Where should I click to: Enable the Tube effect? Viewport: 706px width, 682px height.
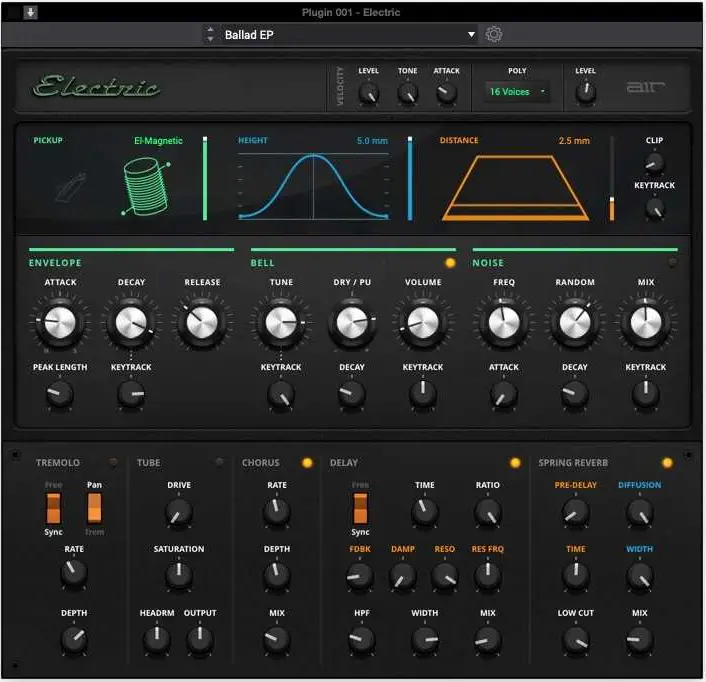click(219, 462)
